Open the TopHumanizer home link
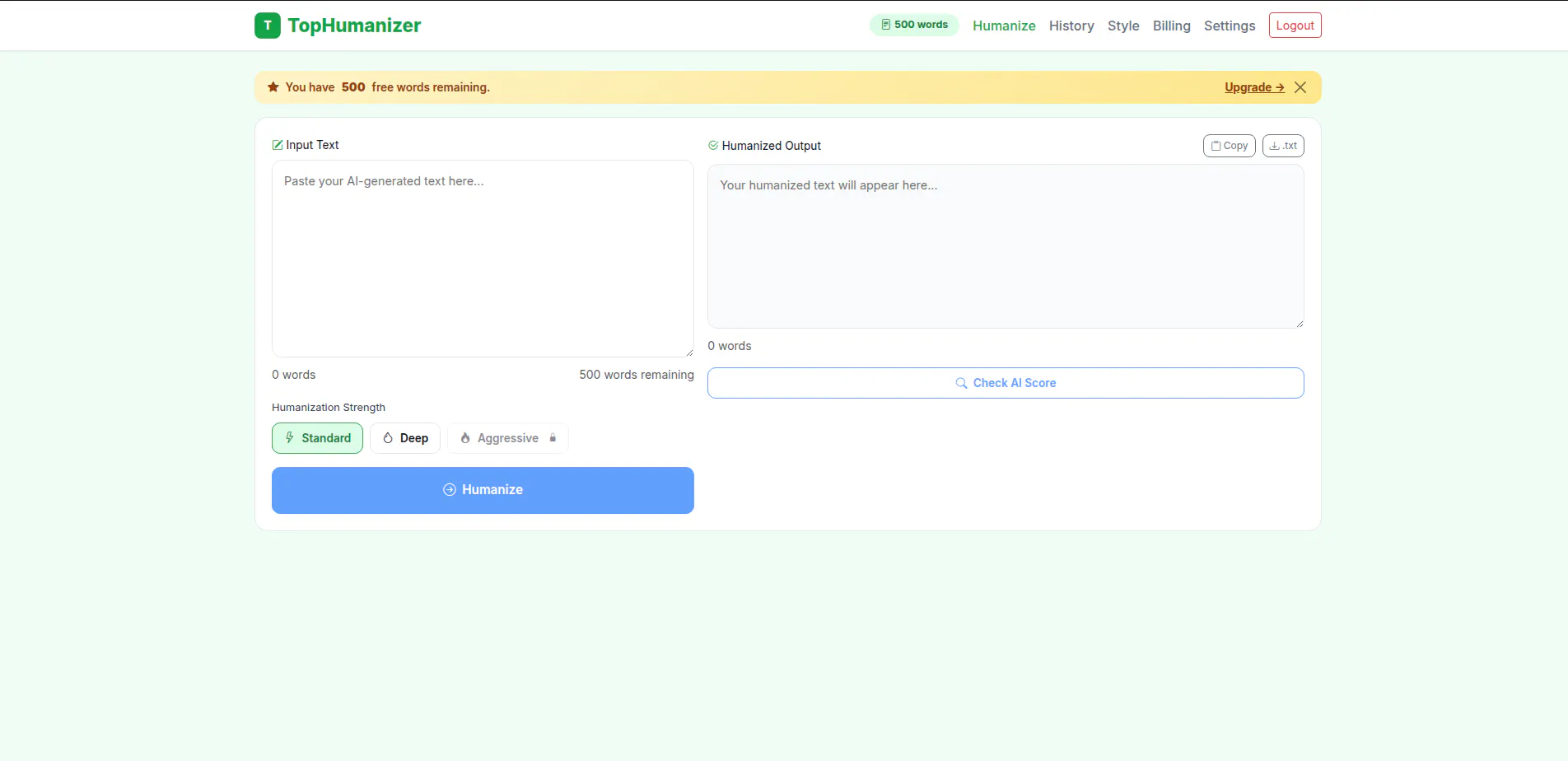The image size is (1568, 761). [x=338, y=26]
